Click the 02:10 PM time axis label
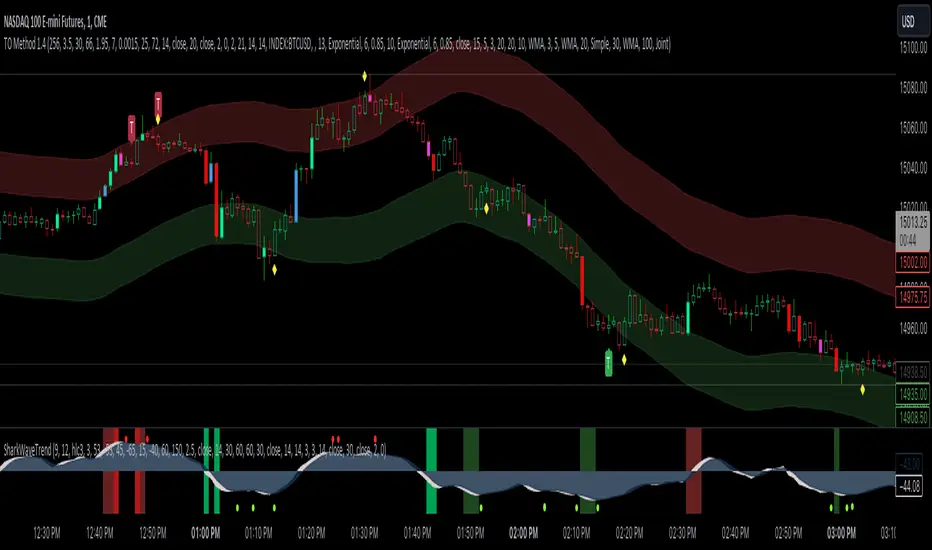The height and width of the screenshot is (550, 932). (x=577, y=533)
